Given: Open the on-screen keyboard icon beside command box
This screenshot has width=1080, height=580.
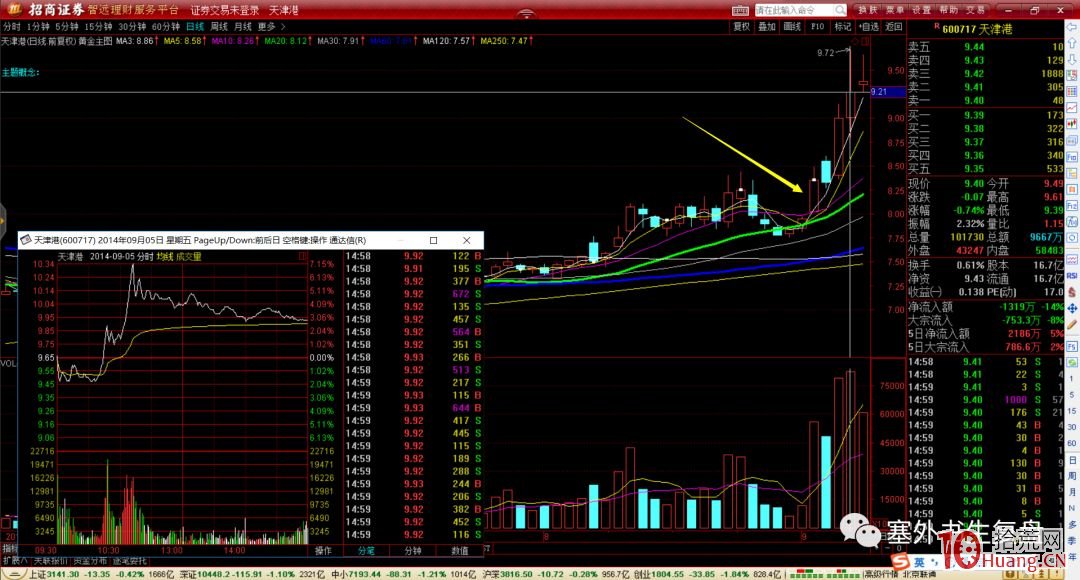Looking at the screenshot, I should coord(740,10).
